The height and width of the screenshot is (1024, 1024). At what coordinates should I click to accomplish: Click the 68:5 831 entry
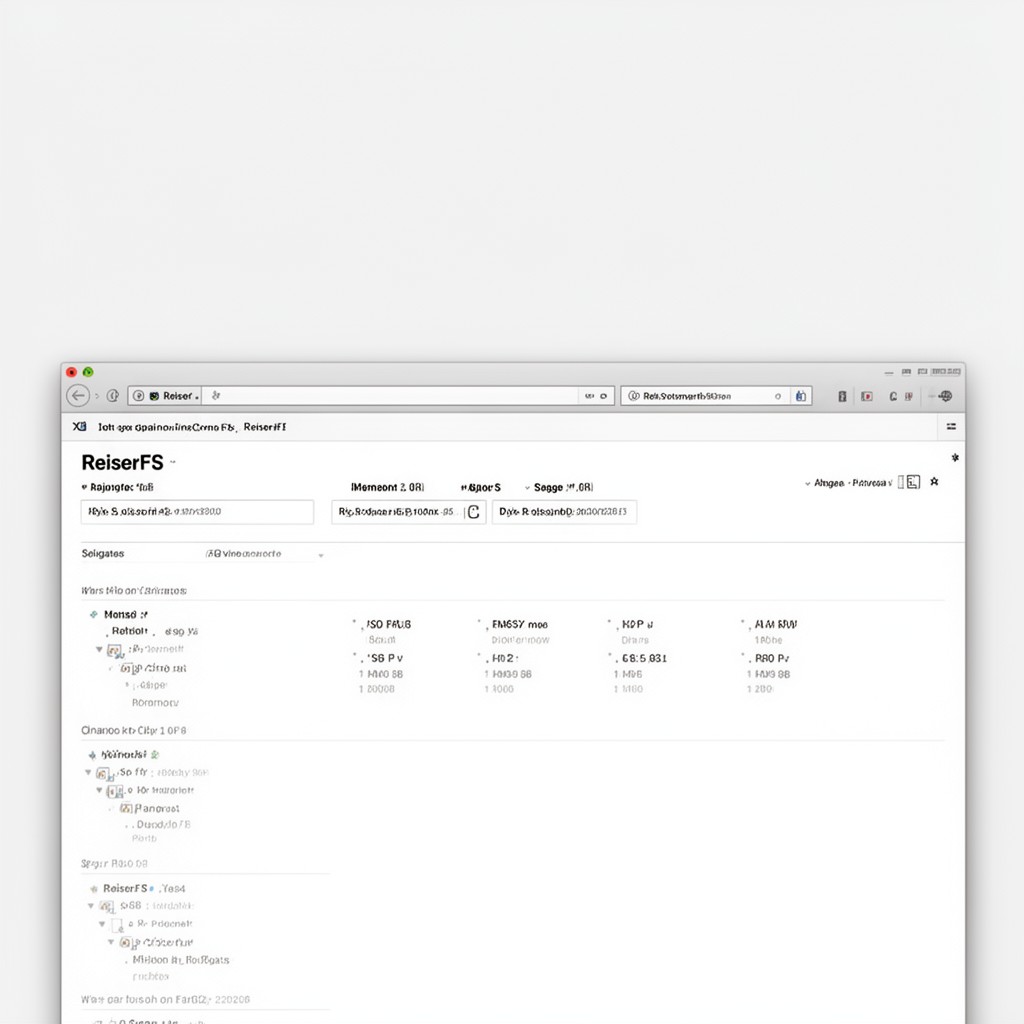(x=645, y=658)
